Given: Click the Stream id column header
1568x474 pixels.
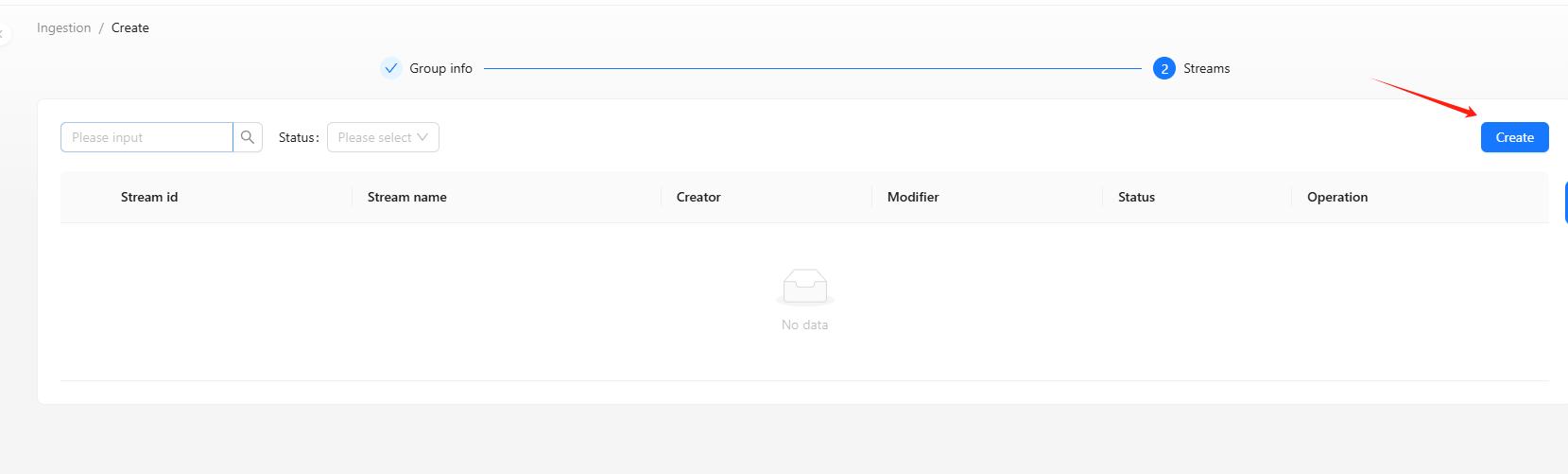Looking at the screenshot, I should [x=149, y=197].
